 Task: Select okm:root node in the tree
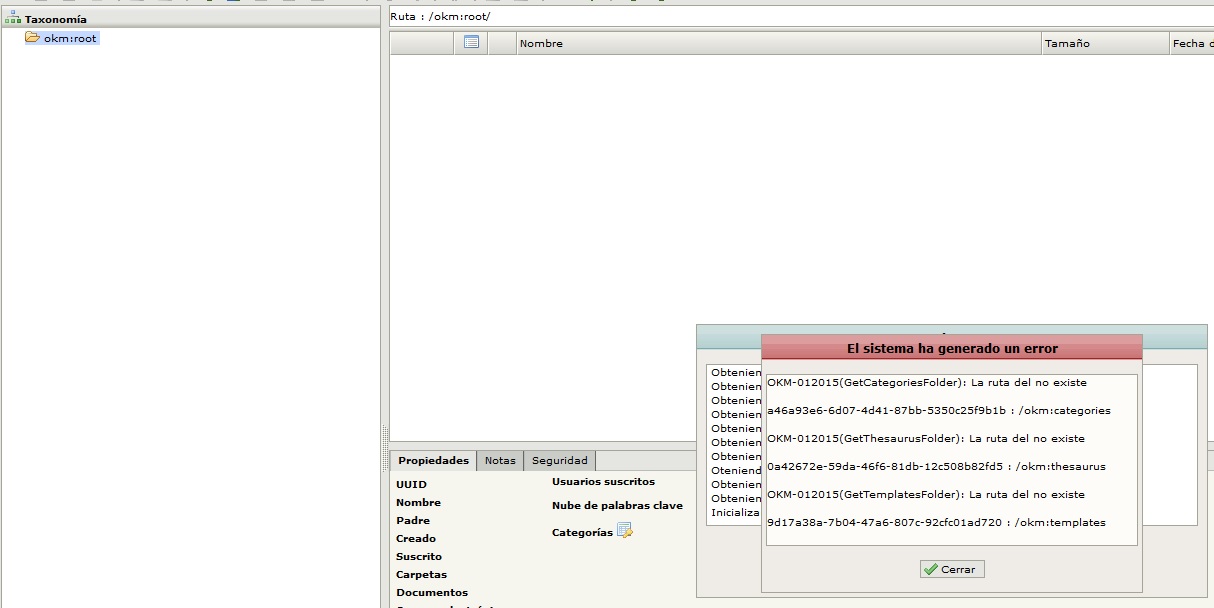[x=70, y=38]
